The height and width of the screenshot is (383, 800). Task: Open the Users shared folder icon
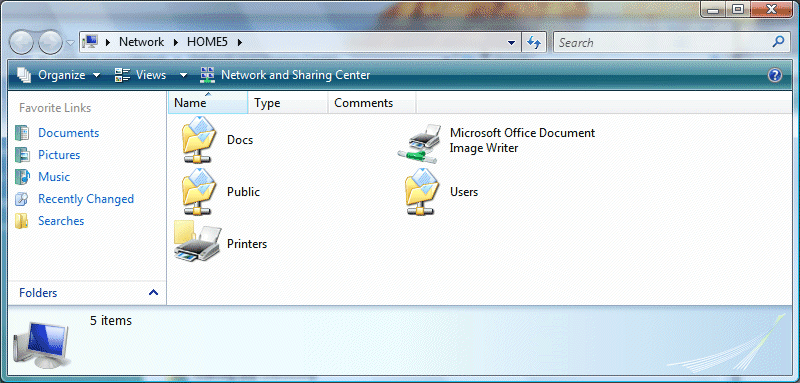coord(421,192)
